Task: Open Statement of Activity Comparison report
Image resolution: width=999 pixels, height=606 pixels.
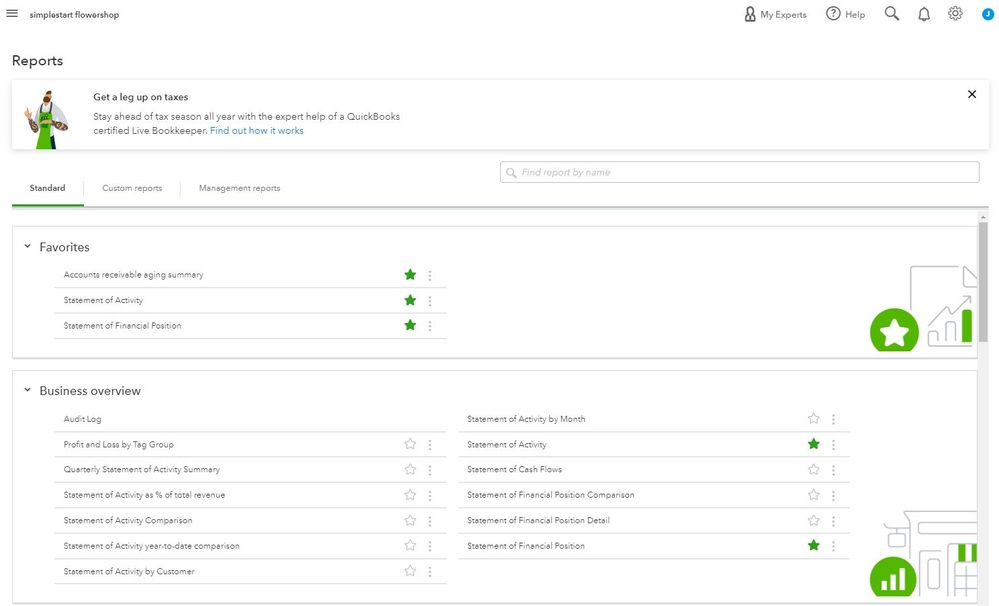Action: [x=128, y=521]
